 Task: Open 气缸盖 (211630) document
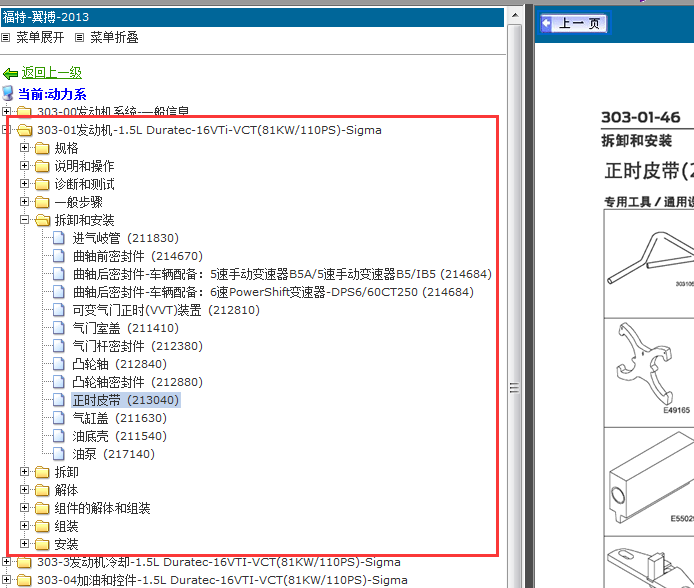(120, 418)
